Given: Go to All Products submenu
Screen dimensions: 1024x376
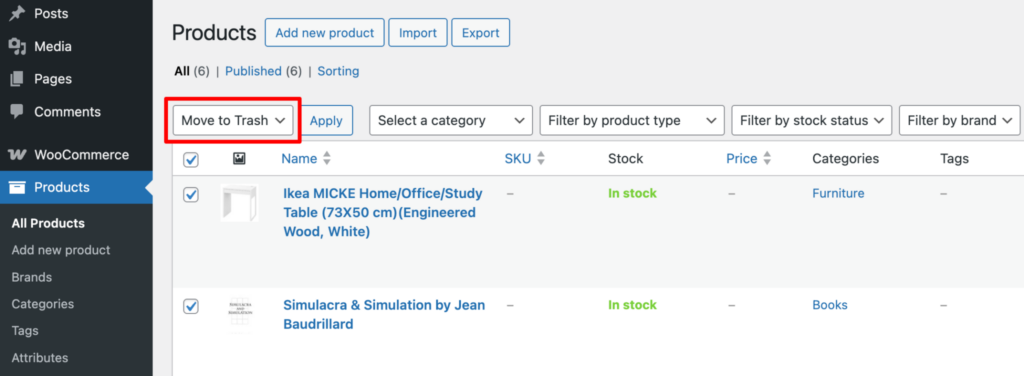Looking at the screenshot, I should coord(48,223).
